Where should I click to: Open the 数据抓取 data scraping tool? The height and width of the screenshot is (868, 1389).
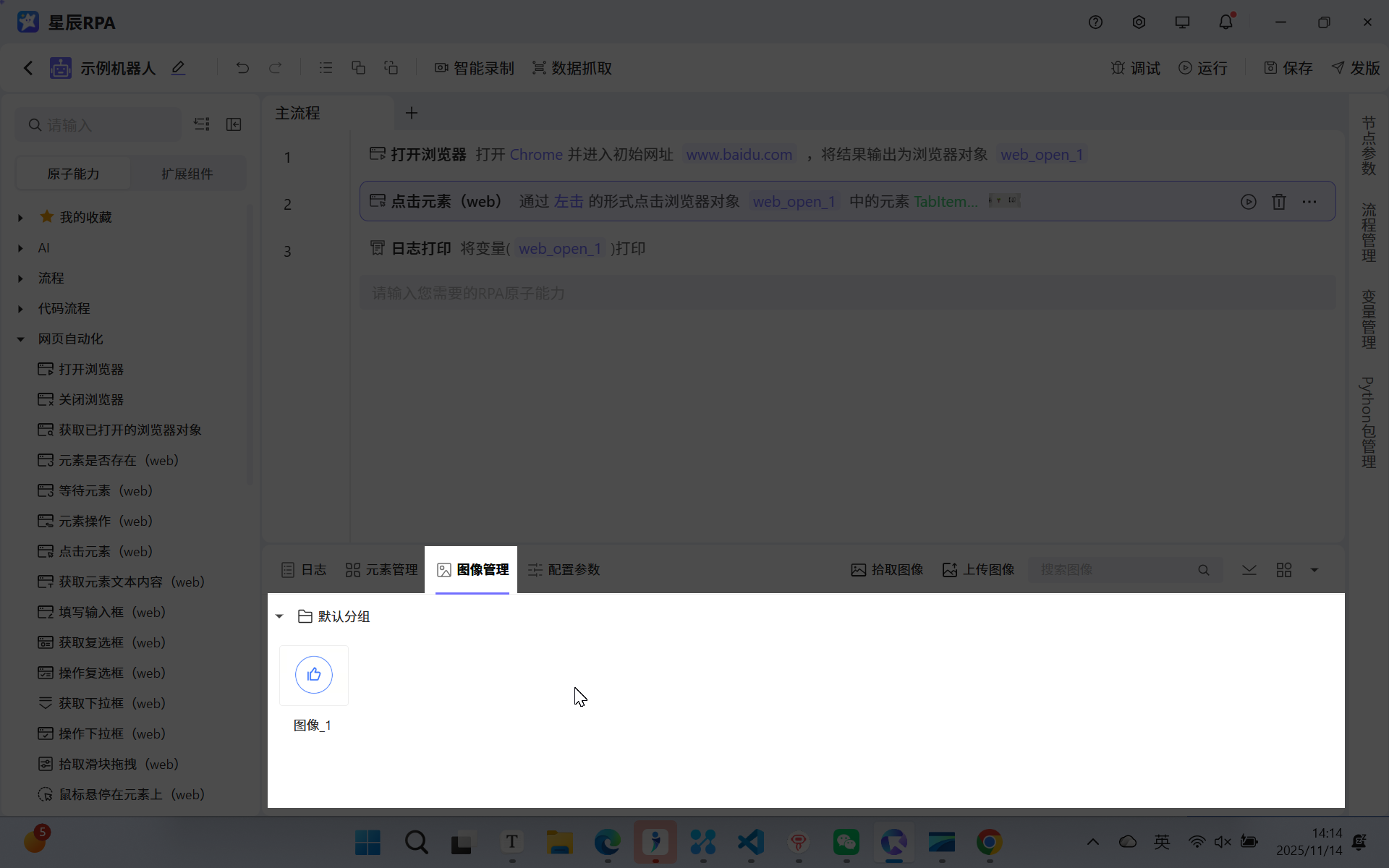coord(572,67)
